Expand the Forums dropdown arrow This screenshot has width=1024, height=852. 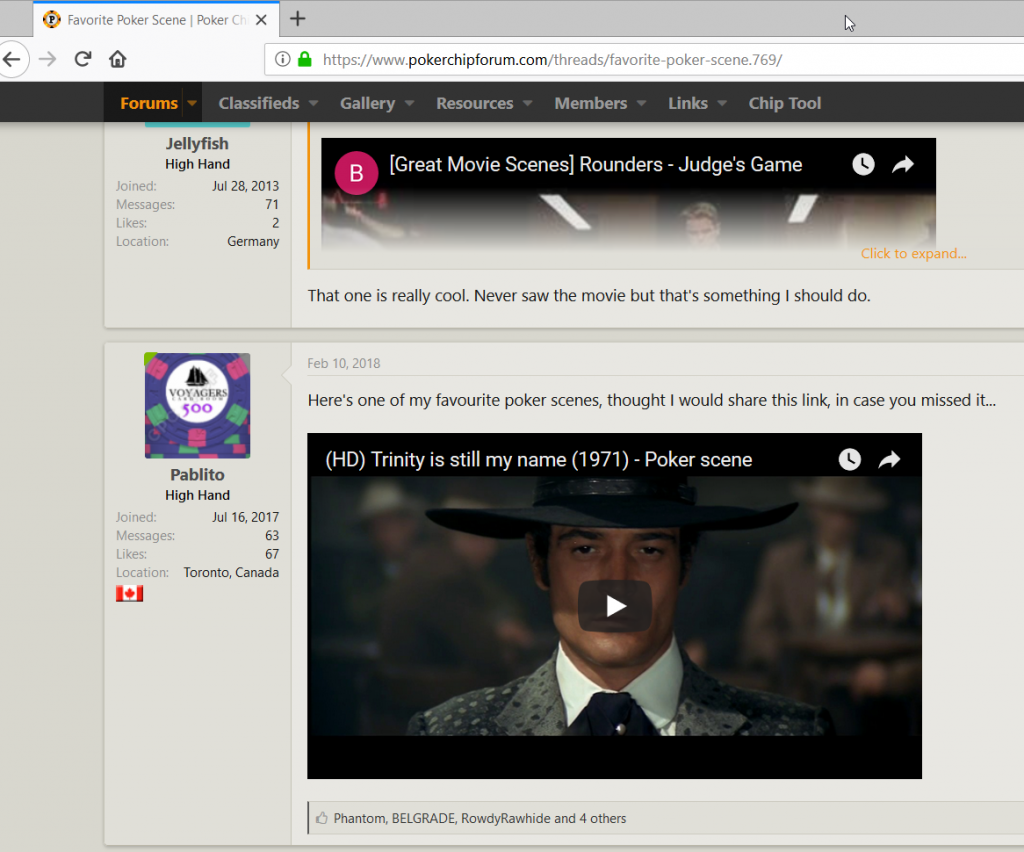192,103
